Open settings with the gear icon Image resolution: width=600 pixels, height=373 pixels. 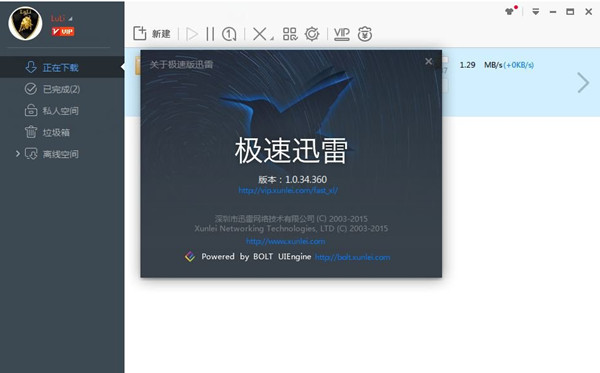click(x=312, y=34)
